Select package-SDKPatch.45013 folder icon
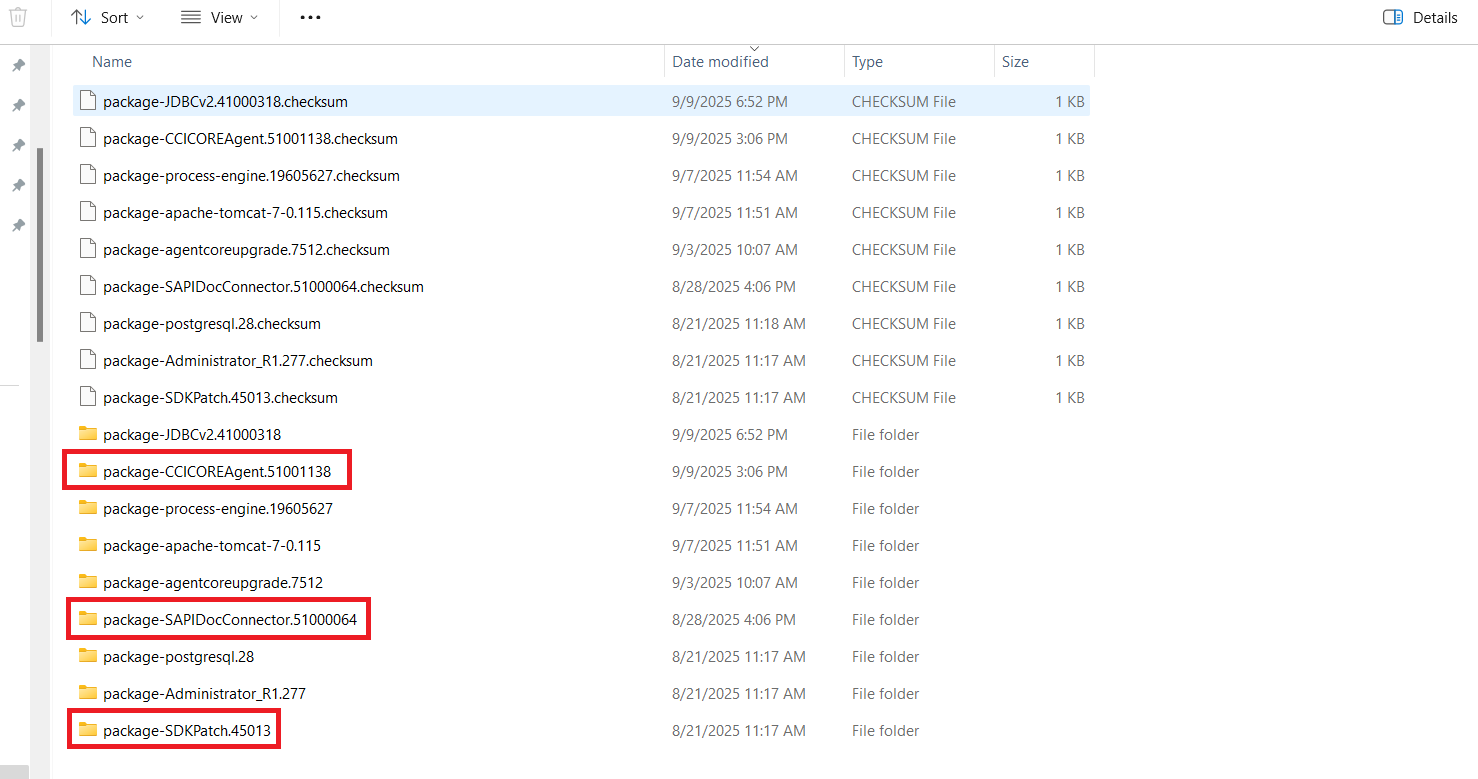1478x779 pixels. [x=88, y=730]
